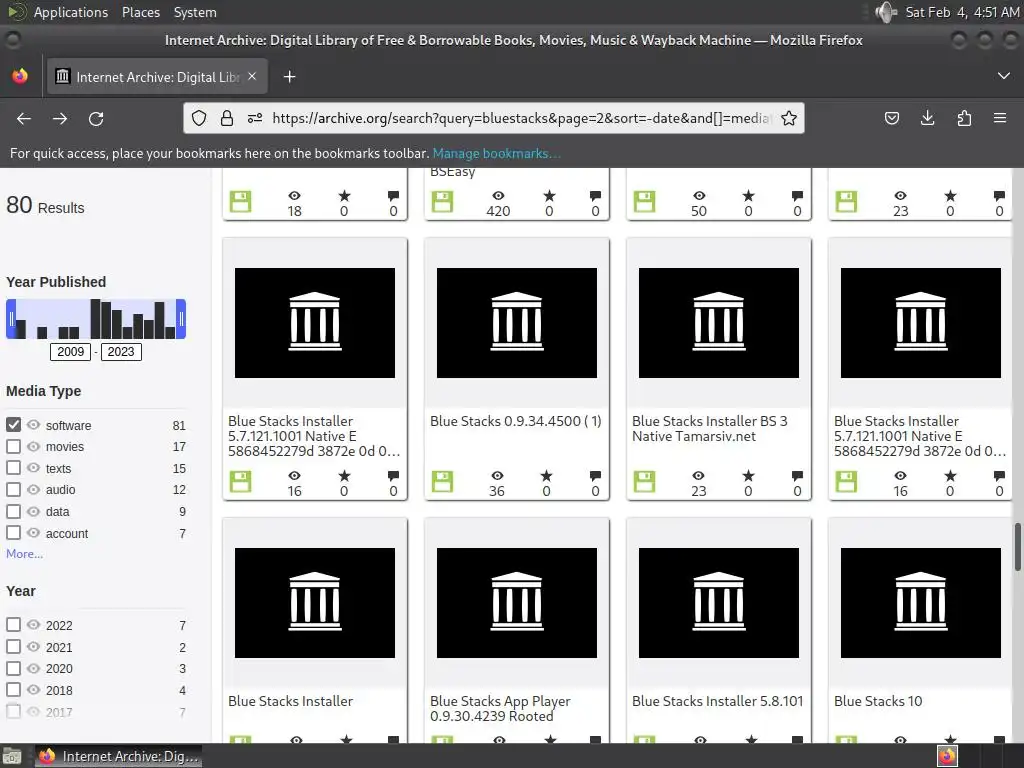Viewport: 1024px width, 768px height.
Task: Click the Year Published histogram bars
Action: pyautogui.click(x=96, y=319)
